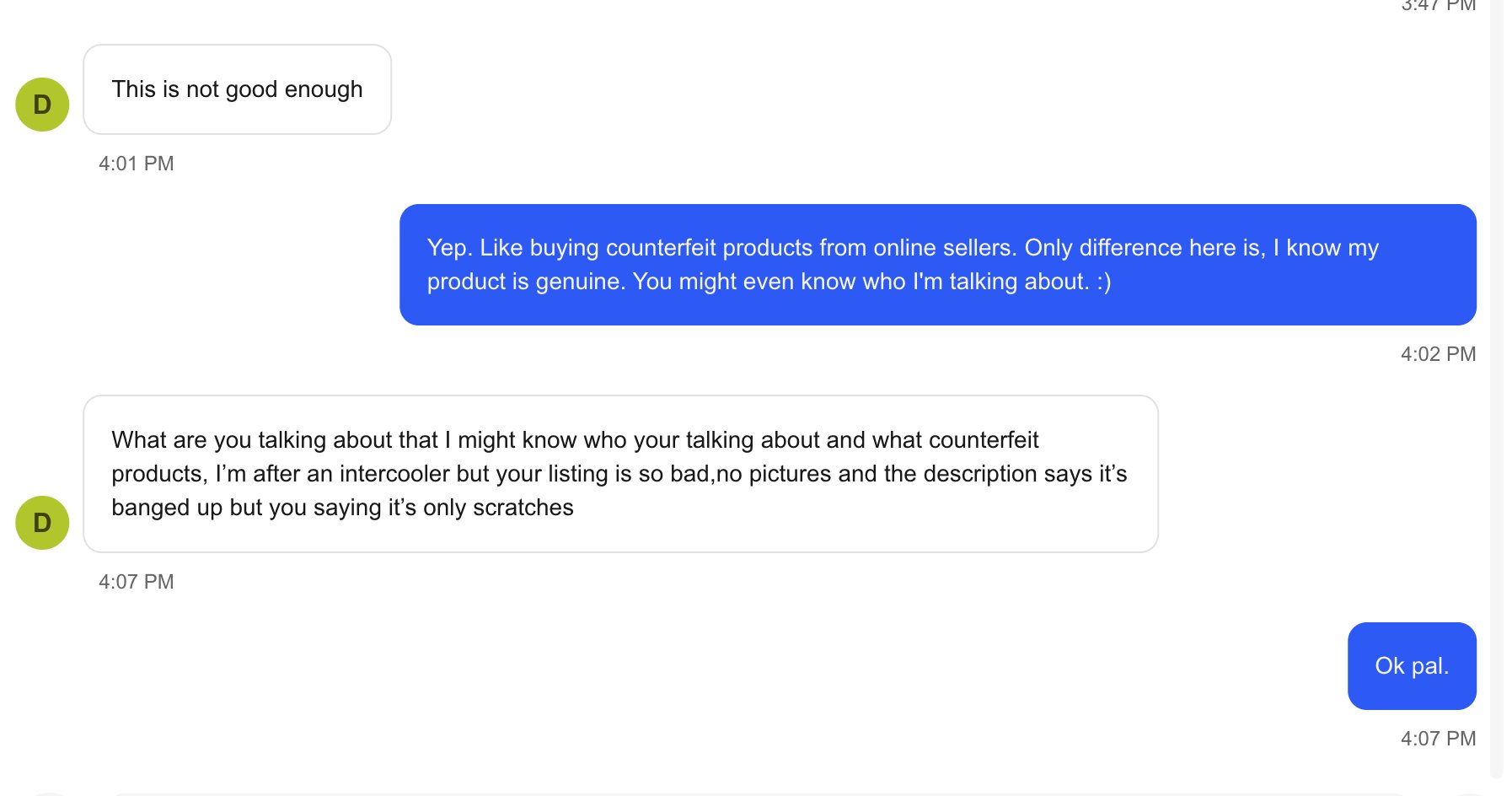Viewport: 1512px width, 796px height.
Task: Click the blue "Ok pal." message bubble
Action: [x=1412, y=666]
